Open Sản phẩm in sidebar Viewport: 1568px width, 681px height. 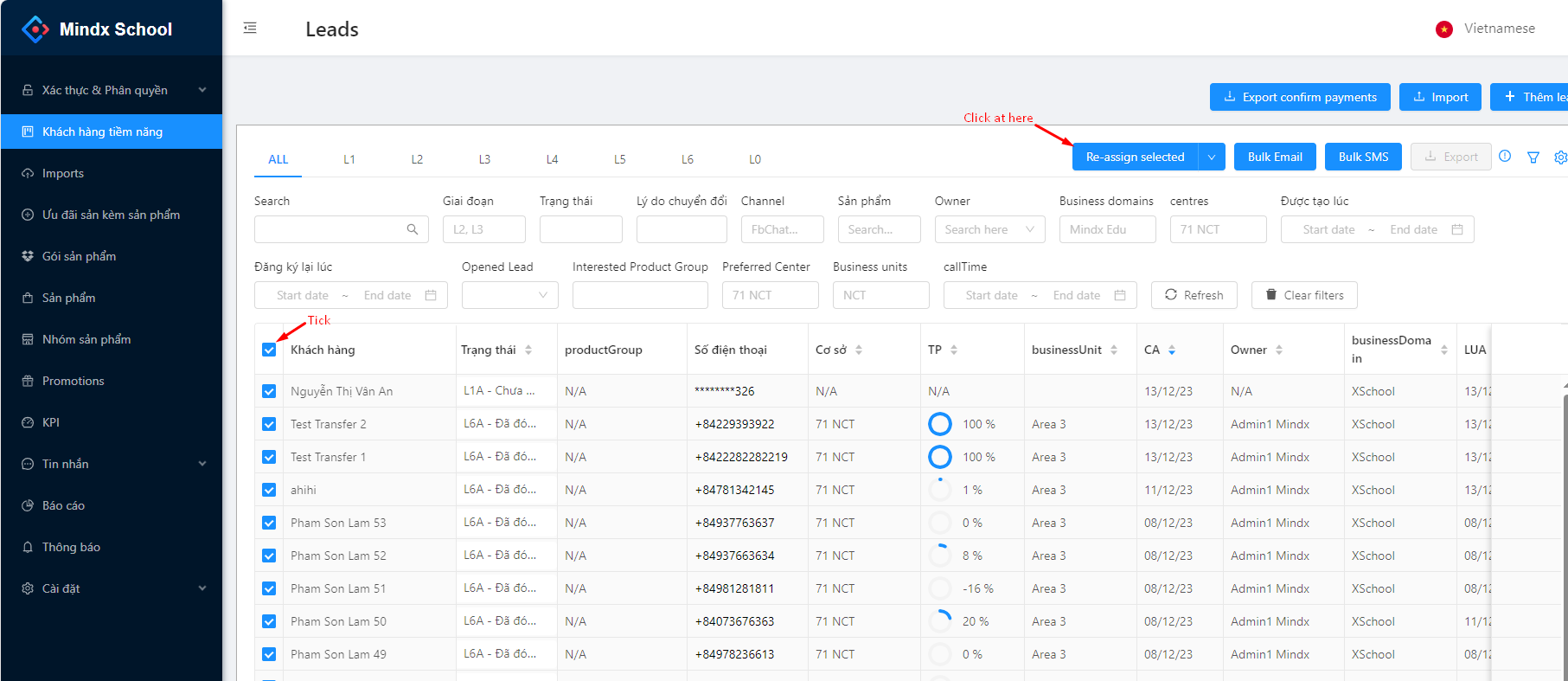112,298
